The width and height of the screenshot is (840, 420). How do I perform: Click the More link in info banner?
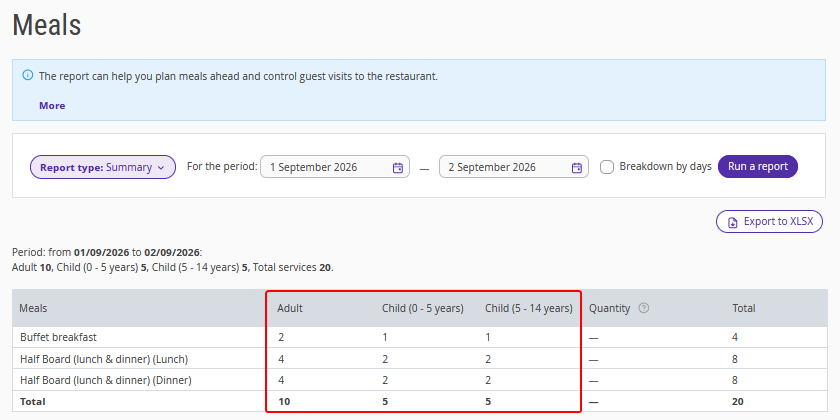tap(52, 106)
